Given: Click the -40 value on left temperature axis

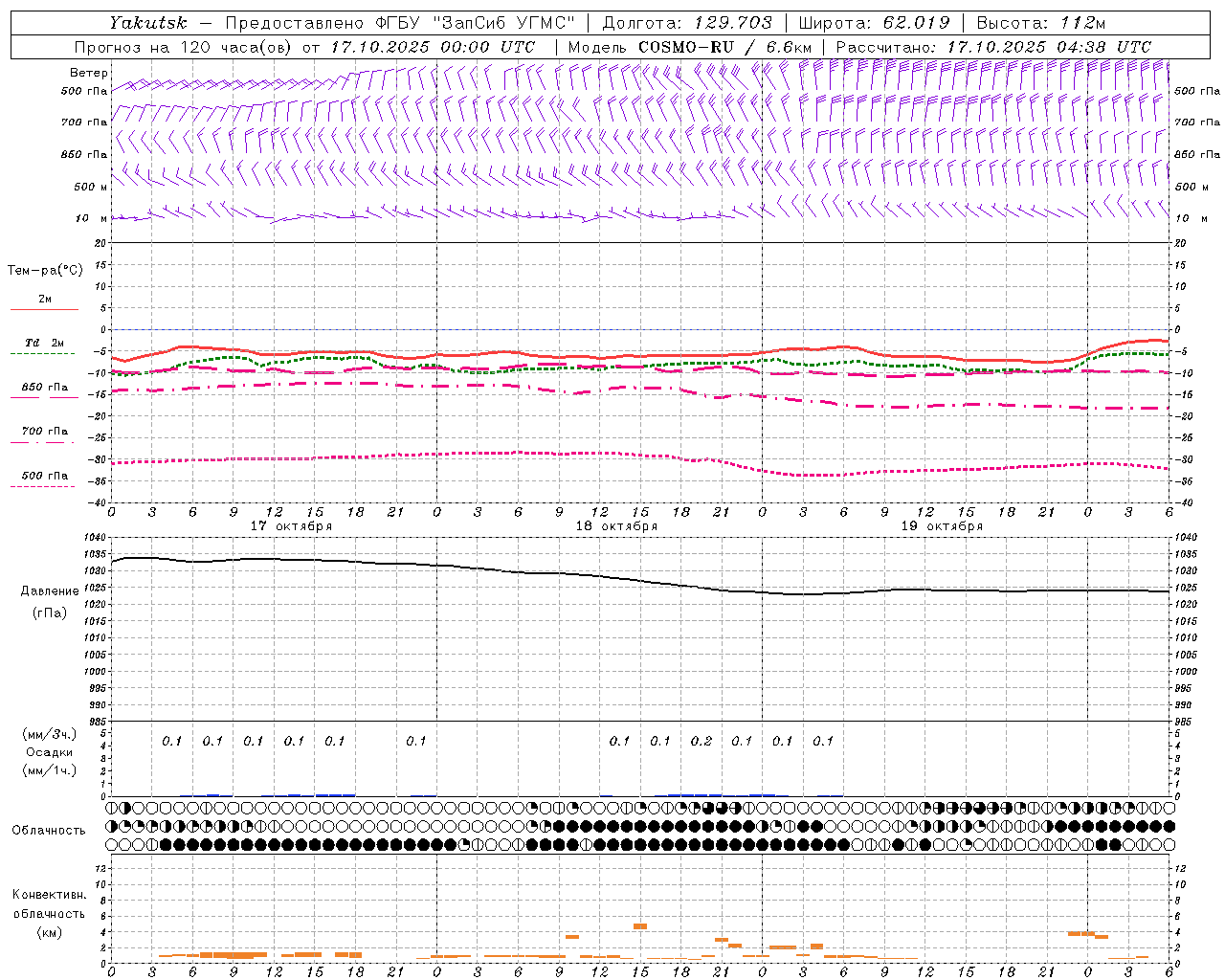Looking at the screenshot, I should 98,502.
